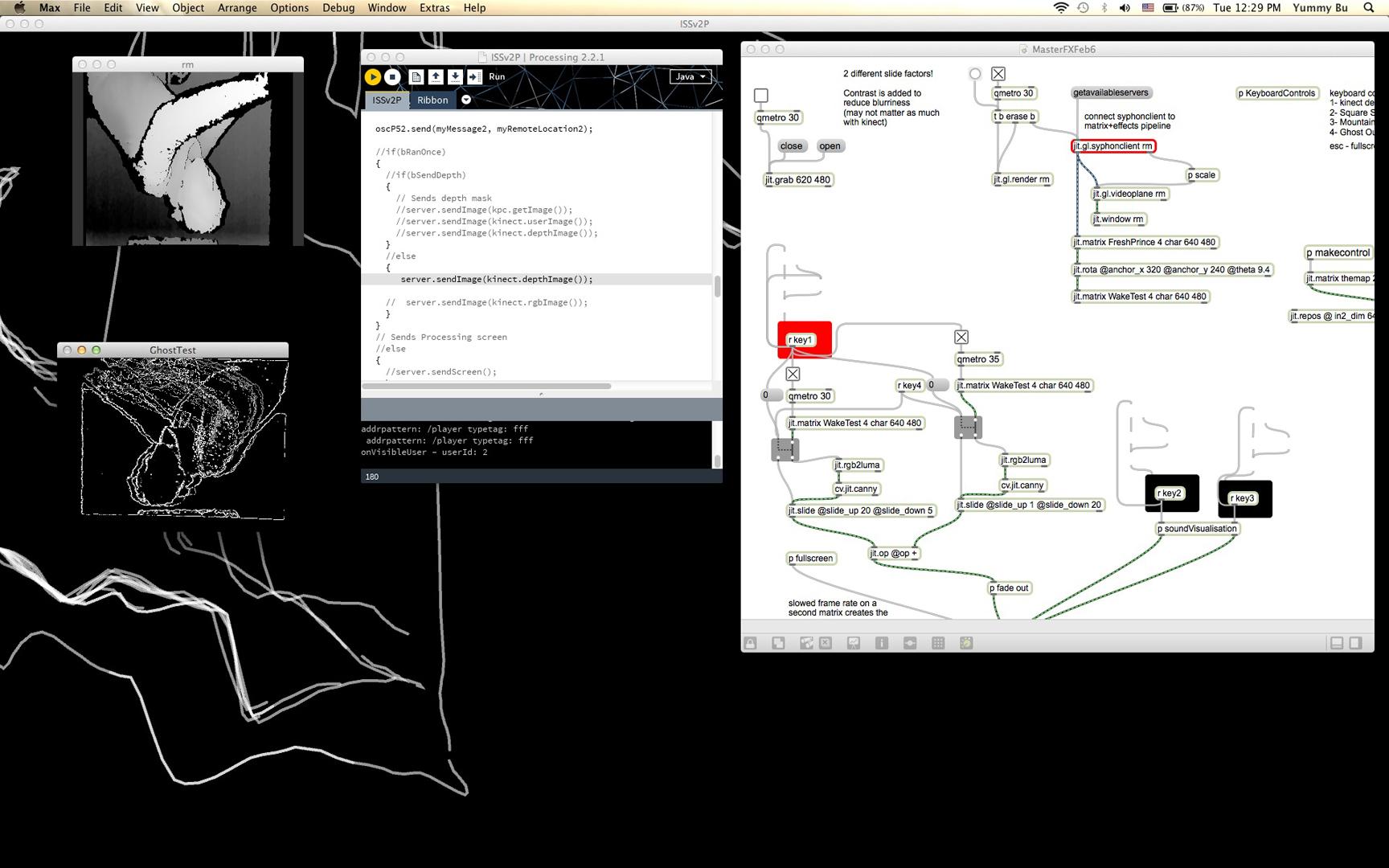1389x868 pixels.
Task: Toggle the checkbox above qmetro 35
Action: click(x=961, y=338)
